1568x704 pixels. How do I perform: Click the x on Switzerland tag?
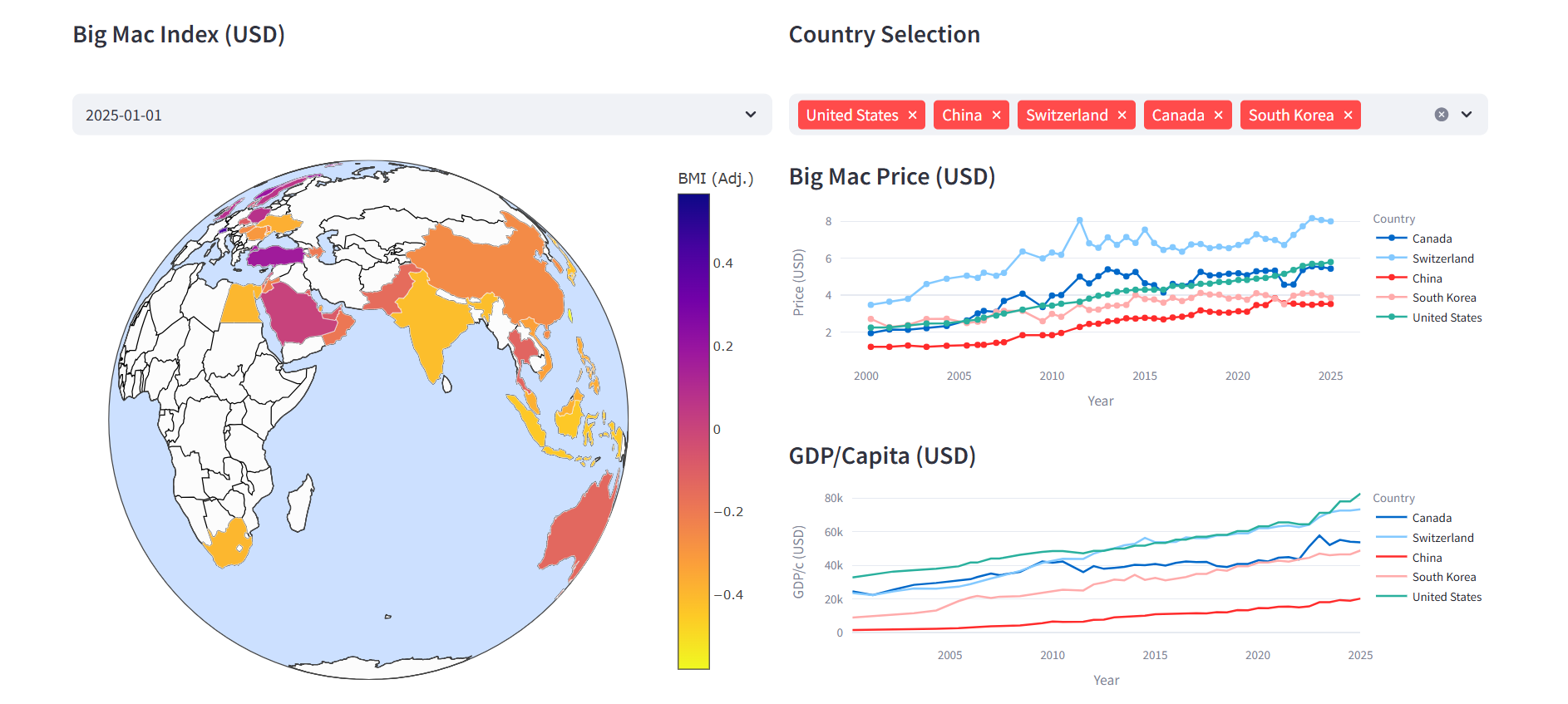tap(1122, 116)
